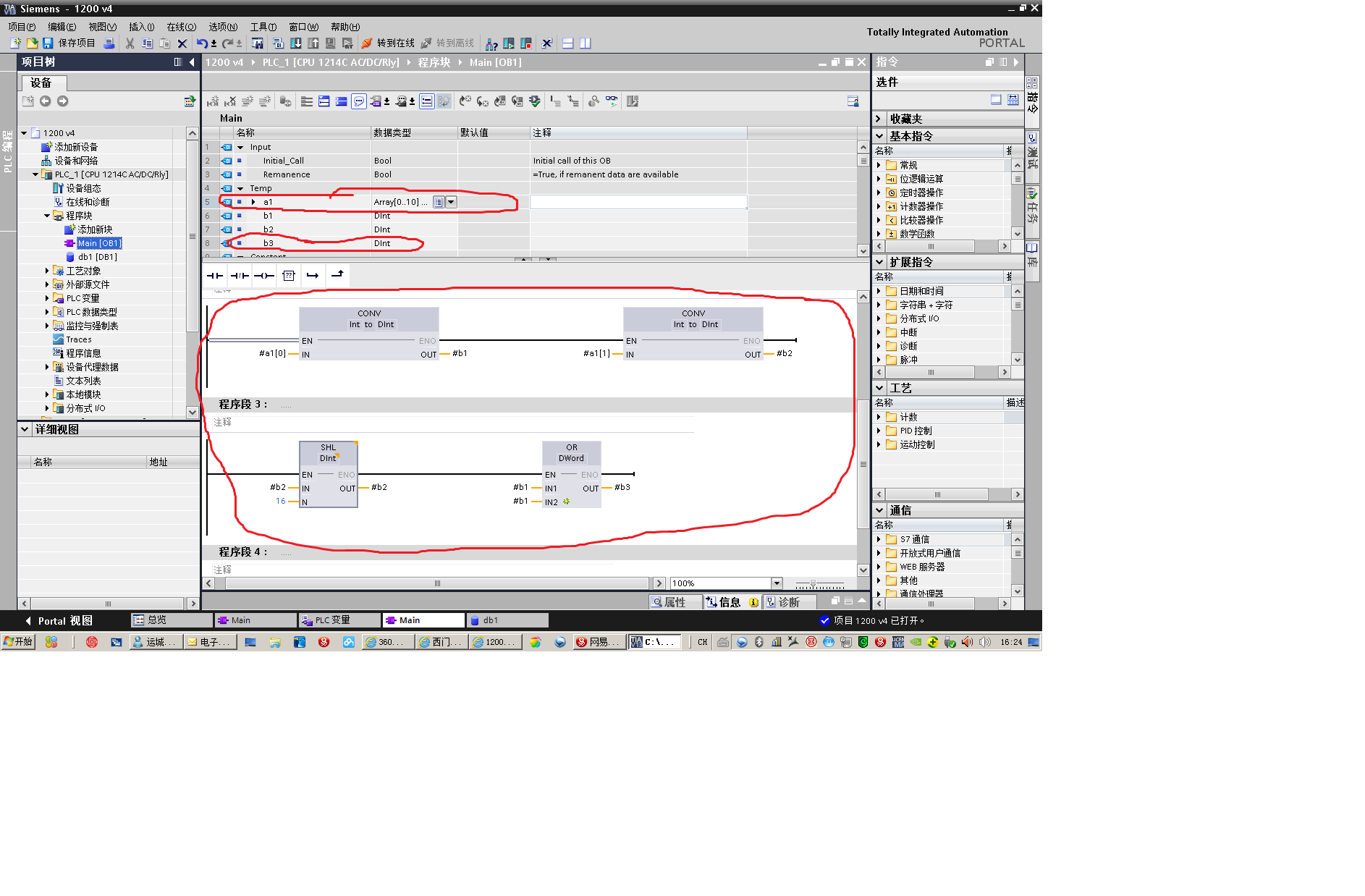Screen dimensions: 1365x896
Task: Click the accessible devices icon
Action: [x=491, y=43]
